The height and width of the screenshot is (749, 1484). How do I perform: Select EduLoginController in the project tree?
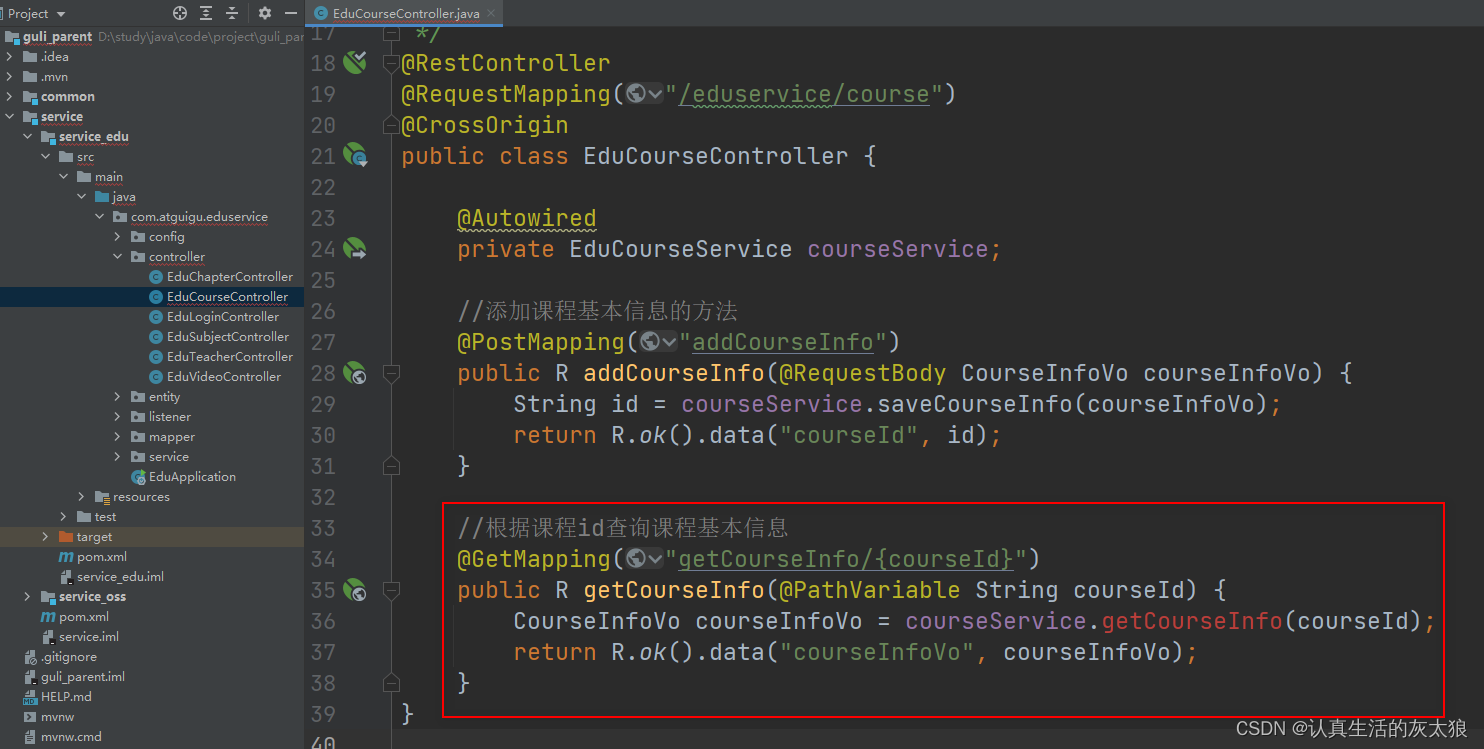(223, 317)
